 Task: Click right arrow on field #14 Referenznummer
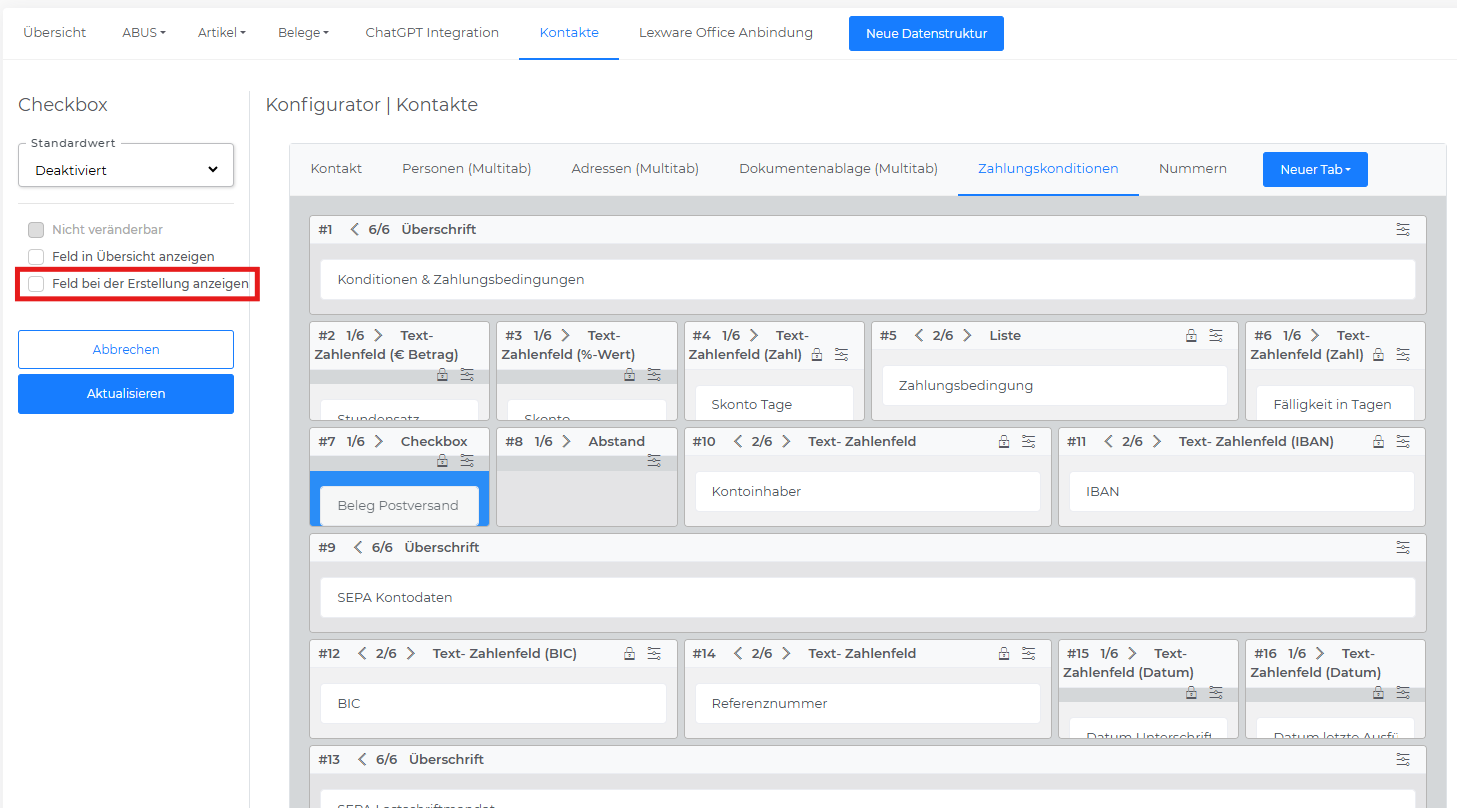coord(786,654)
